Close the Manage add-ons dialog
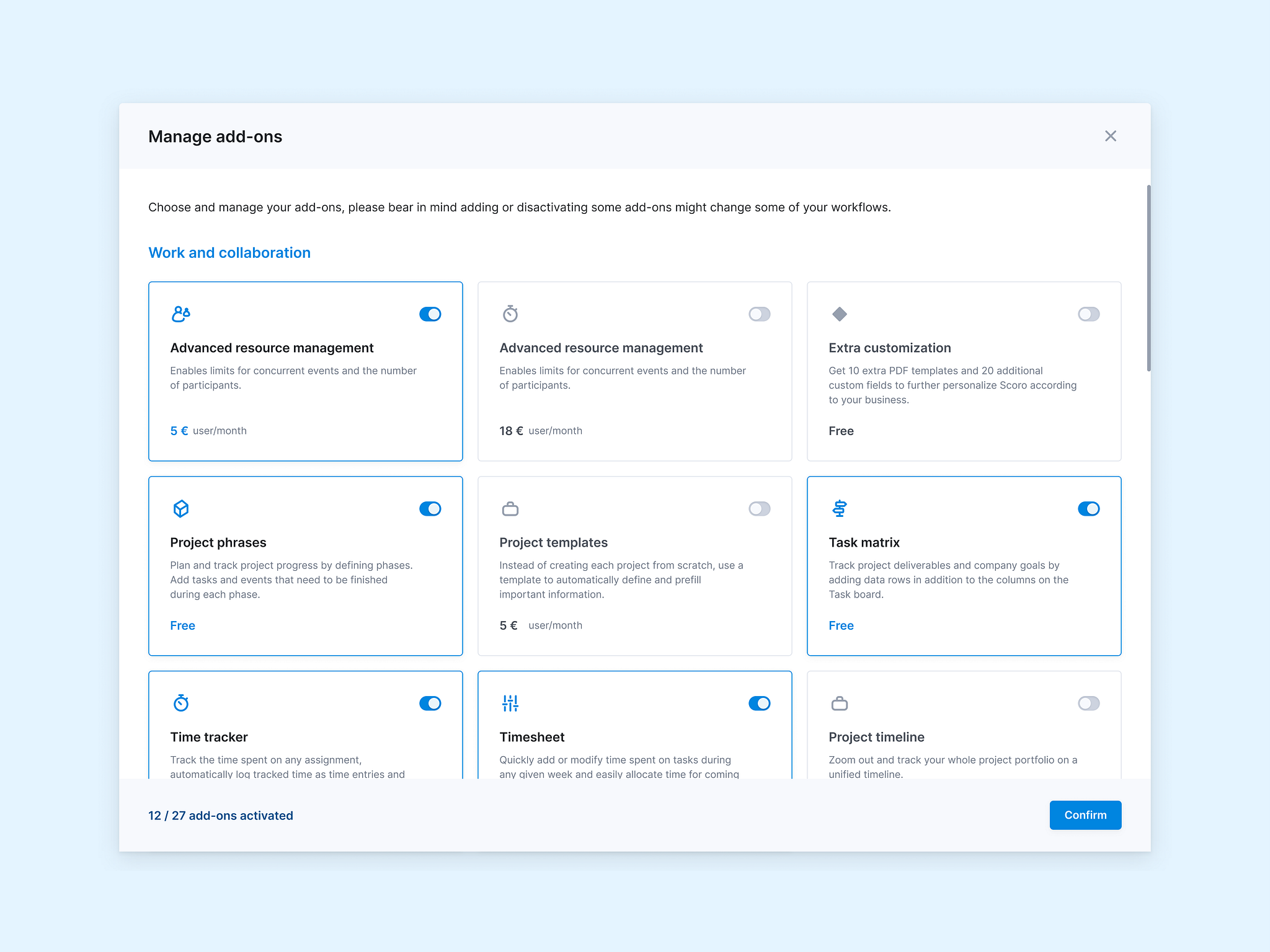 click(x=1111, y=136)
